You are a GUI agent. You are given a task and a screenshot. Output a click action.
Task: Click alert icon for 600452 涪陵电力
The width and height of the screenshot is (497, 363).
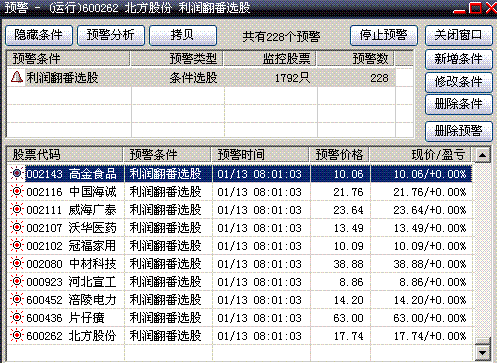click(16, 300)
